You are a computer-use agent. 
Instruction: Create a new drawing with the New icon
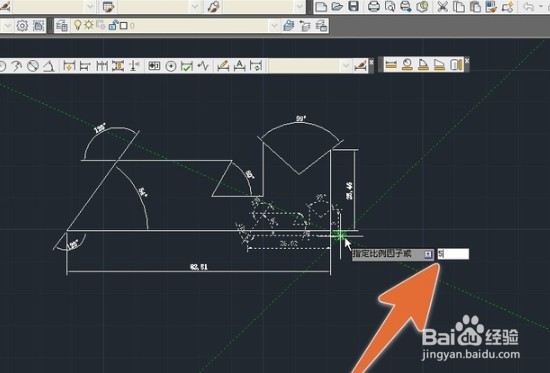[x=321, y=6]
